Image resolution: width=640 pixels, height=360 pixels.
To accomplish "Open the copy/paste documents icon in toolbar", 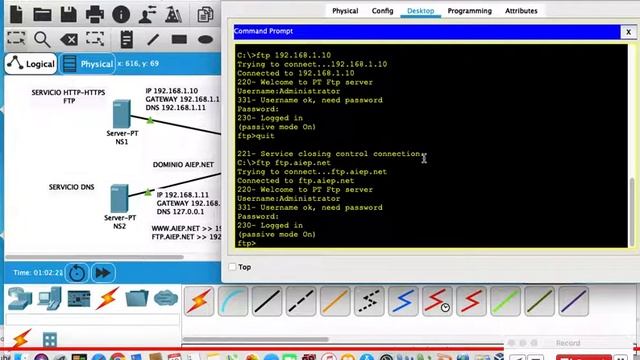I will pyautogui.click(x=205, y=15).
